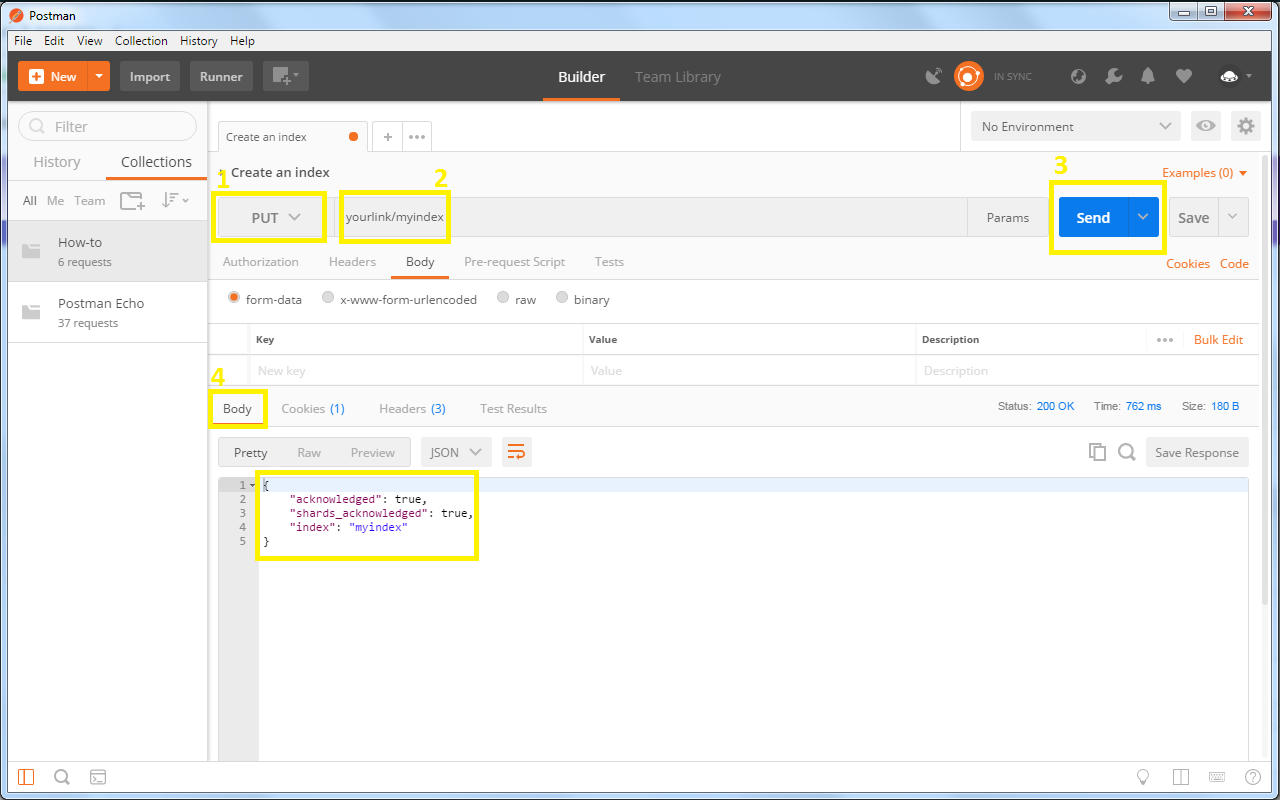The width and height of the screenshot is (1280, 800).
Task: Click the environment quick look eye icon
Action: [1207, 126]
